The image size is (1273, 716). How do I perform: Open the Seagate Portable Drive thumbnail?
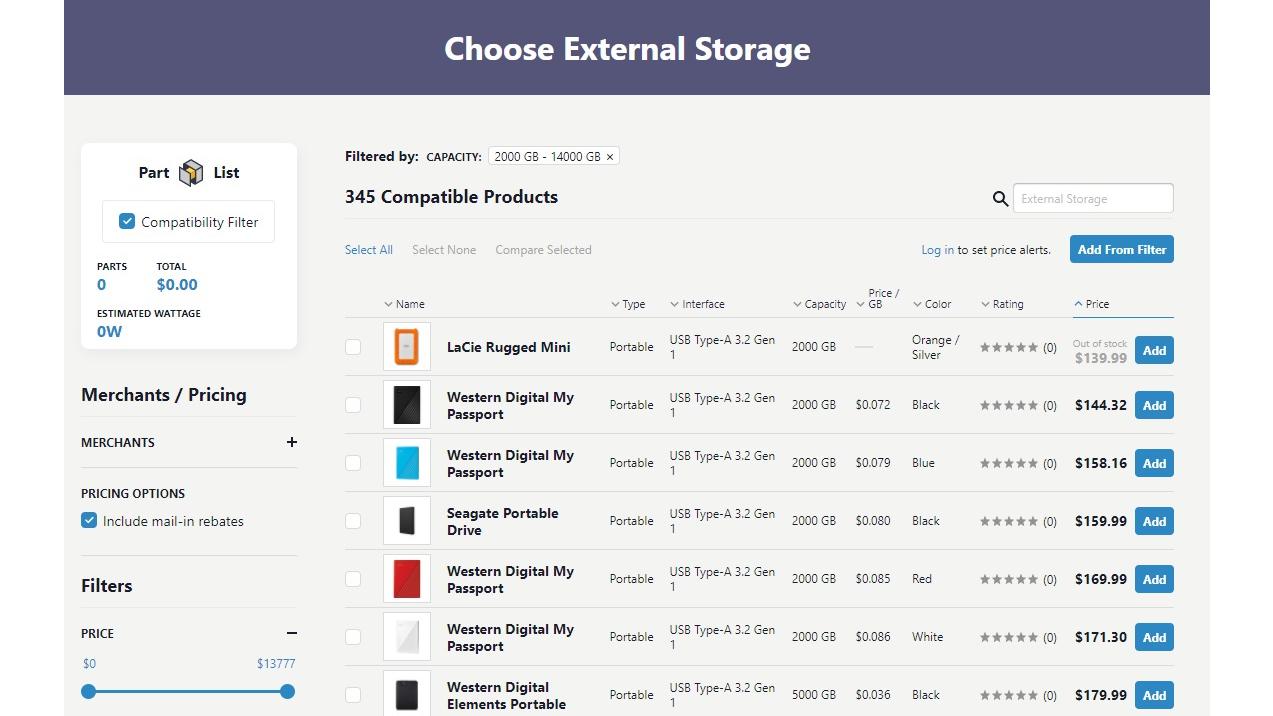(407, 521)
